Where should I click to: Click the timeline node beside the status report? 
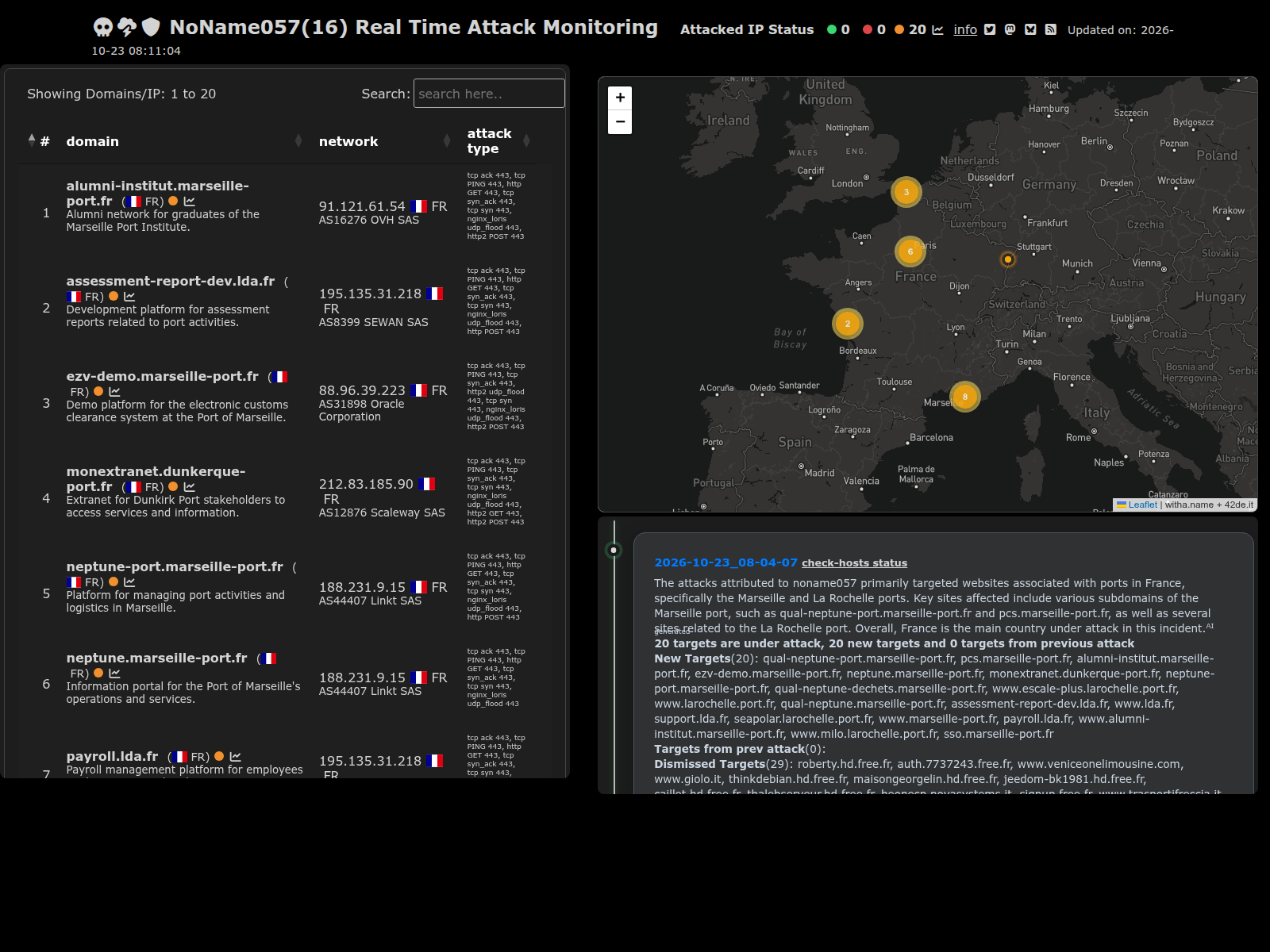pos(614,550)
